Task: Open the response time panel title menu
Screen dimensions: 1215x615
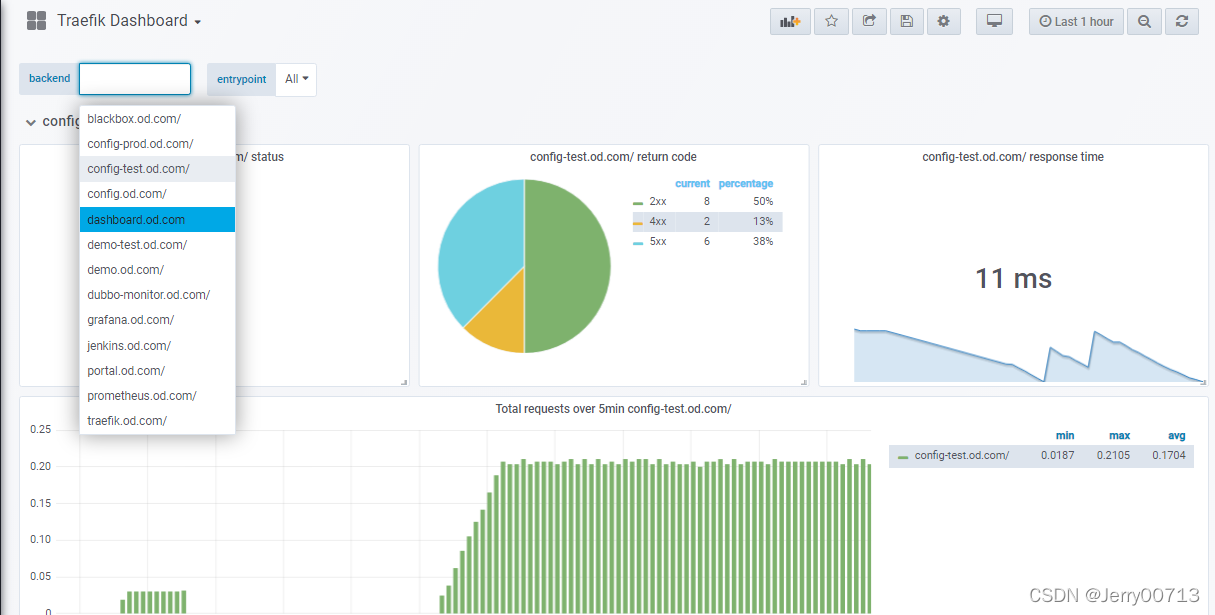Action: point(1013,157)
